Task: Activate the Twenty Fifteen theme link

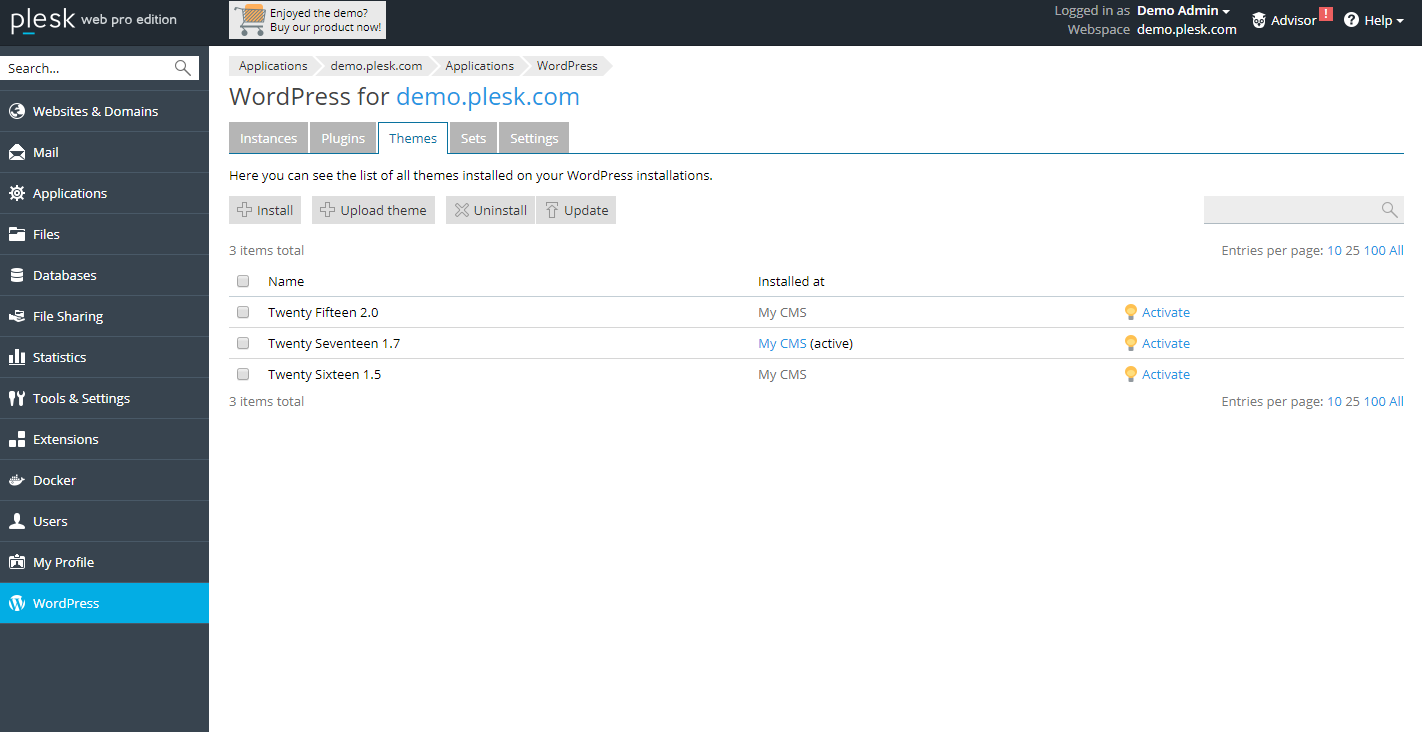Action: pos(1166,312)
